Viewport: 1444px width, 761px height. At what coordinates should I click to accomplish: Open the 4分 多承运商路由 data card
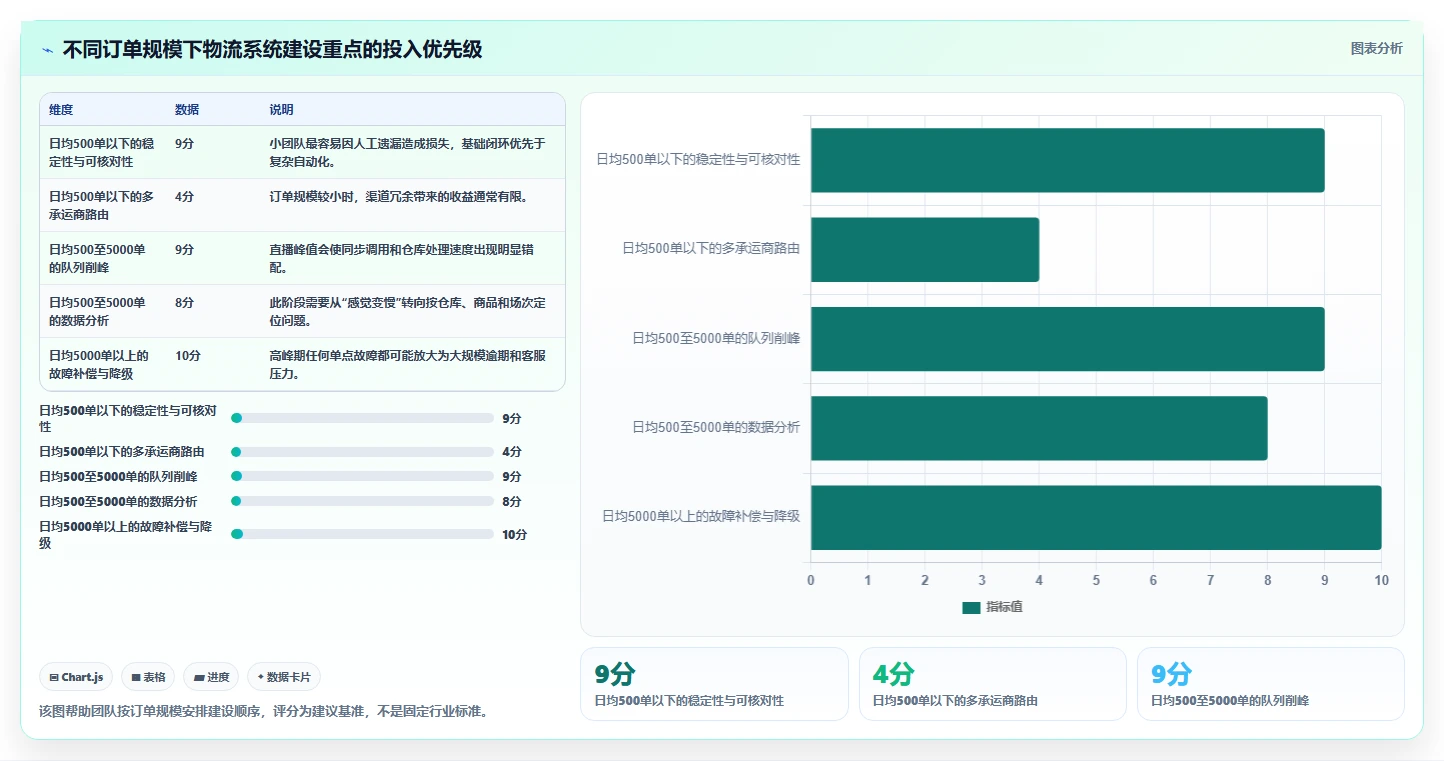coord(993,684)
